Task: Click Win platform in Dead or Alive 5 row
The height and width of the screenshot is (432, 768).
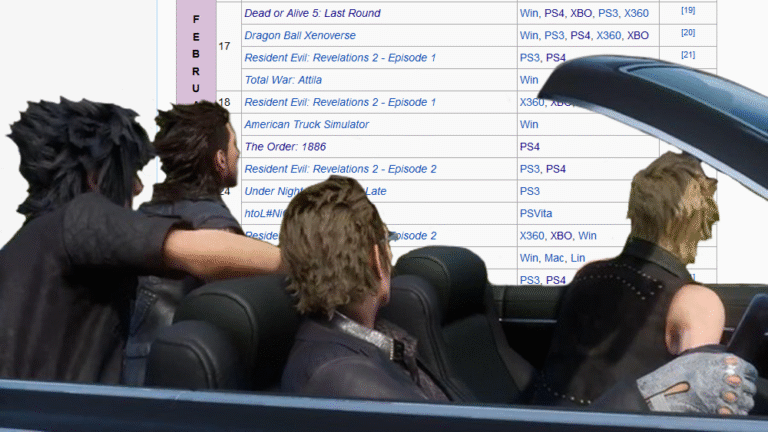Action: pos(529,13)
